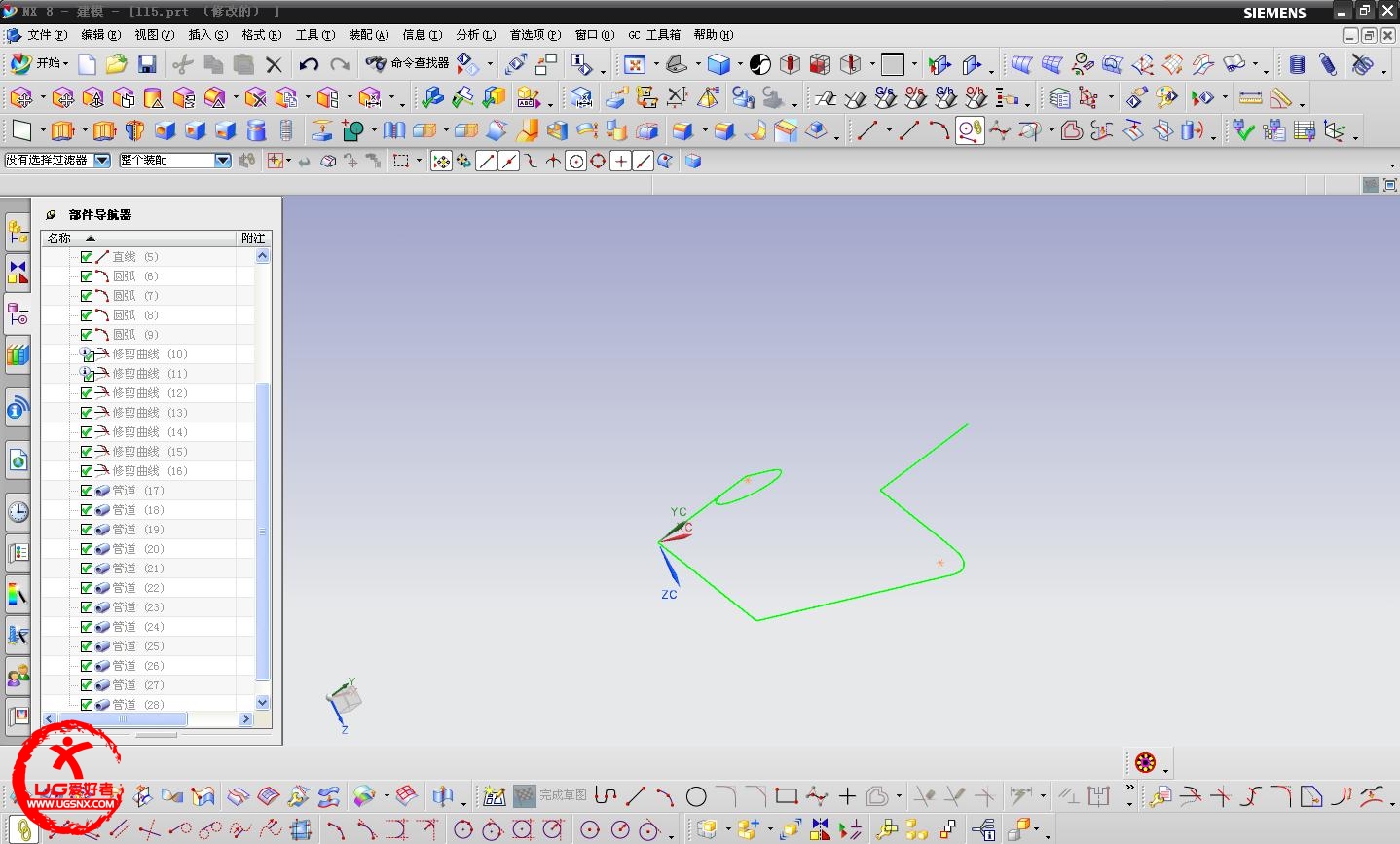This screenshot has height=844, width=1400.
Task: Click the navigator scroll-down arrow
Action: [262, 703]
